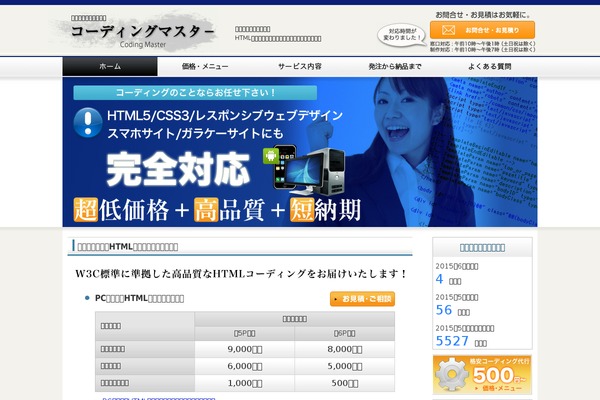This screenshot has width=600, height=400.
Task: Open the 価格・メニュー navigation tab
Action: [205, 66]
